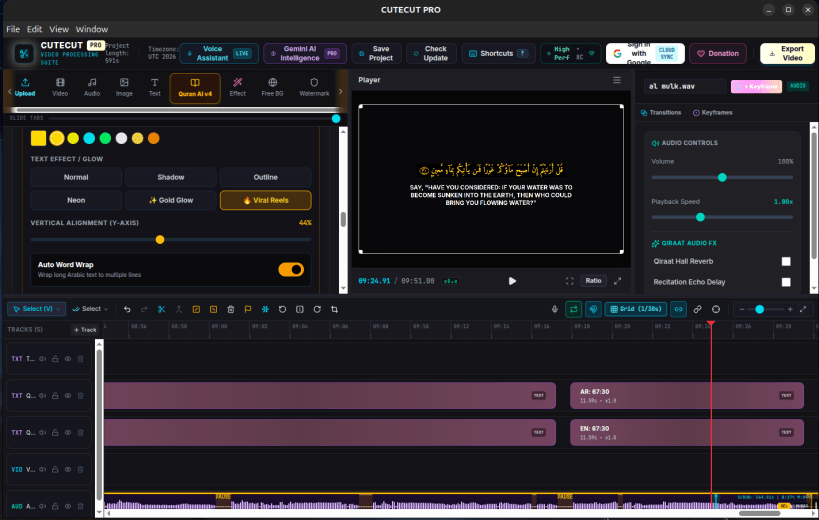The image size is (819, 520).
Task: Delete the VID track with its trash icon
Action: pyautogui.click(x=80, y=469)
